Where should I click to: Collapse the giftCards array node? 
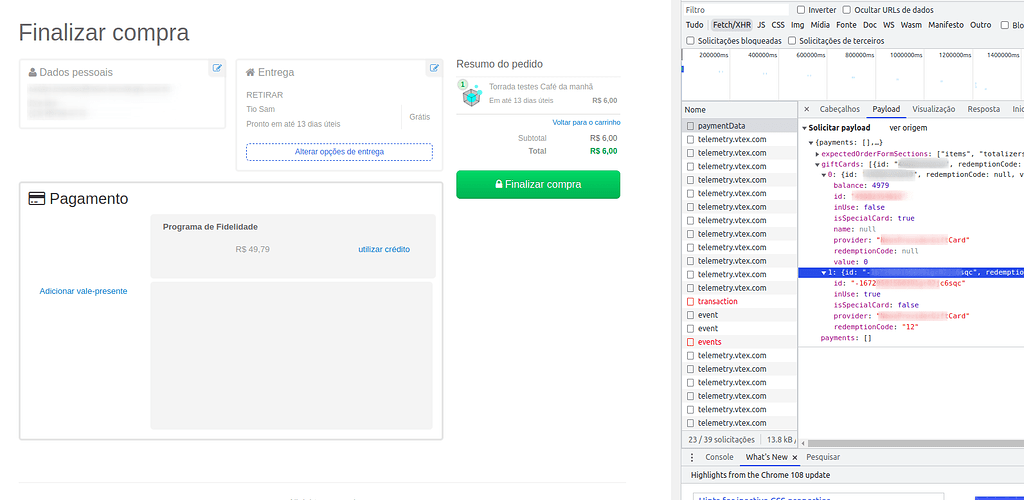click(x=818, y=164)
